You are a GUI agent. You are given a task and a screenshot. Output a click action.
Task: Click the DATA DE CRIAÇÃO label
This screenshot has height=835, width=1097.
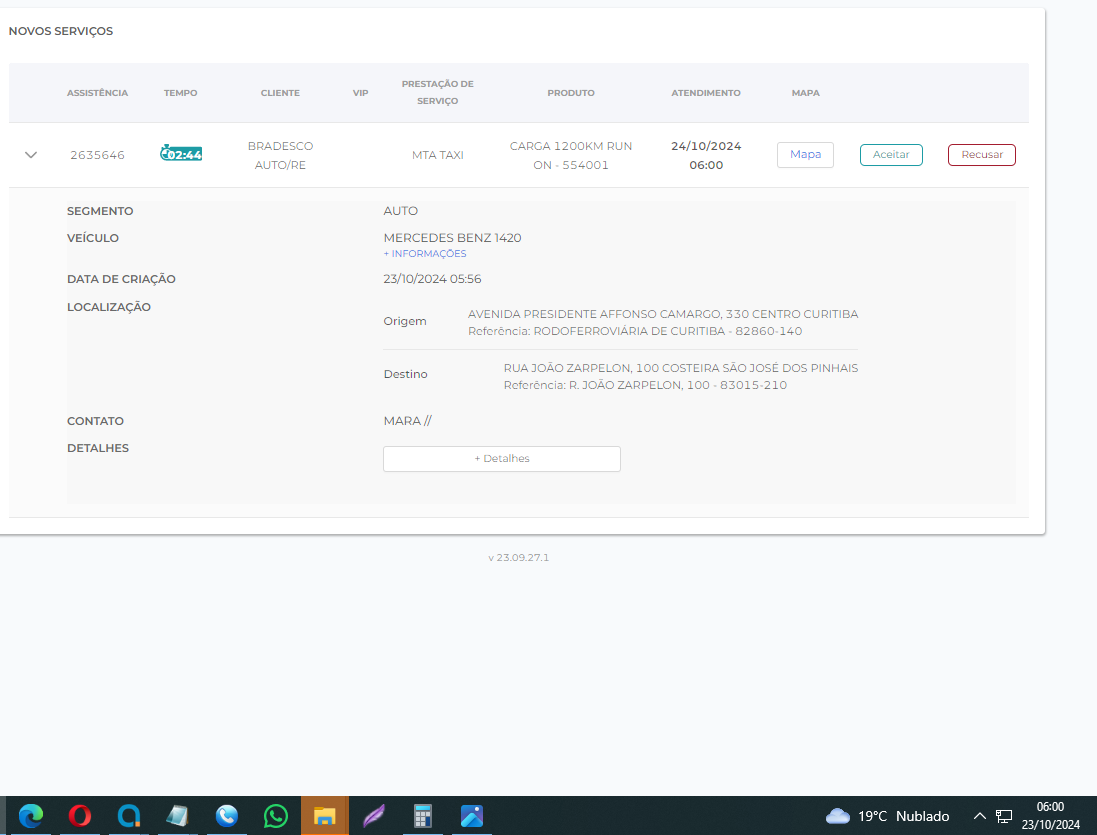(121, 279)
